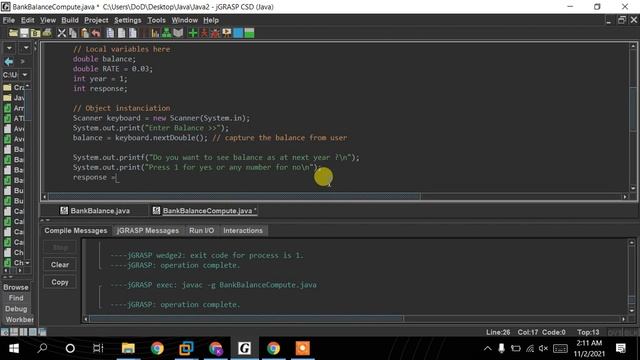
Task: Open the View menu
Action: click(x=48, y=20)
